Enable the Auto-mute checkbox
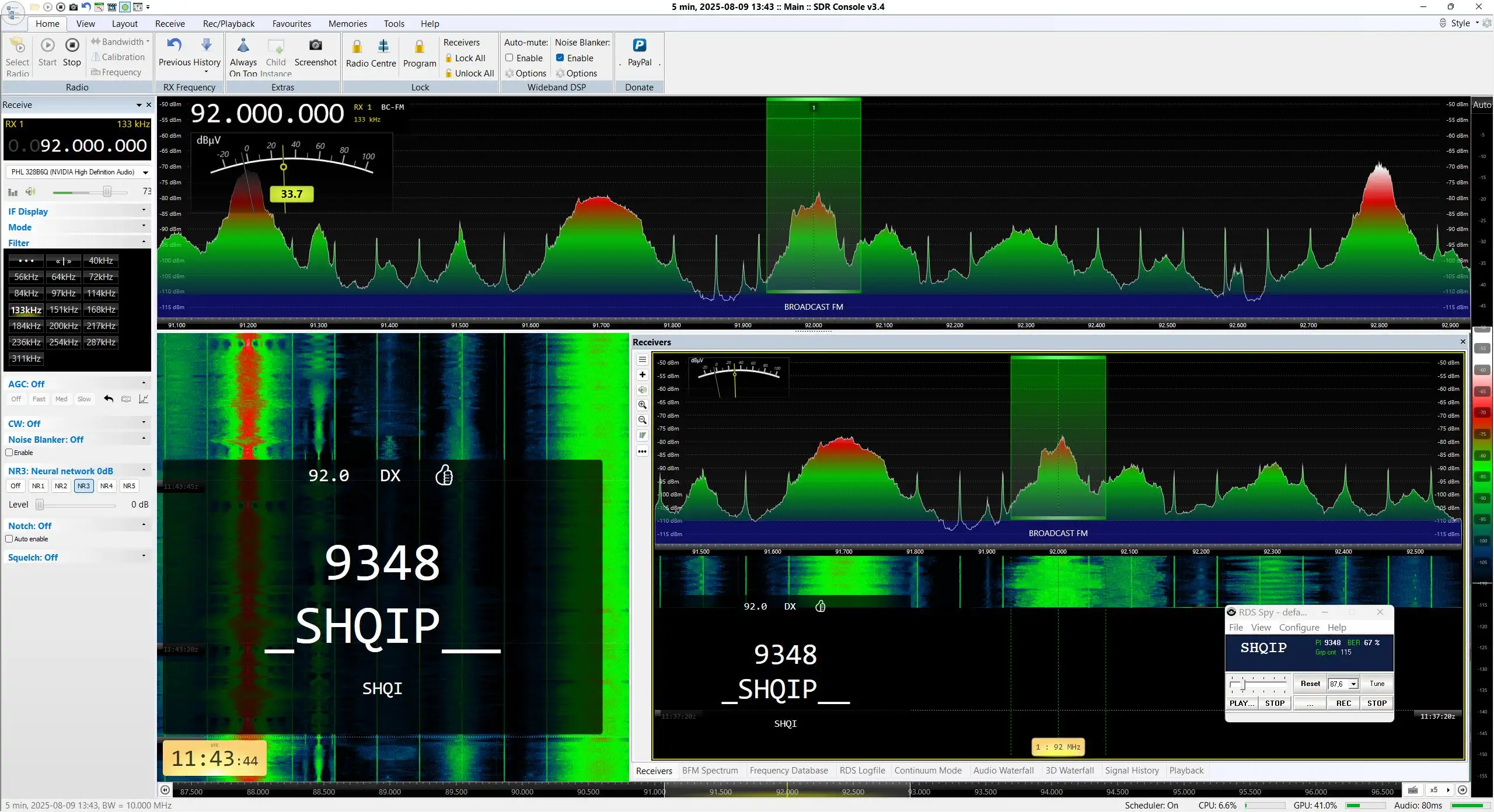This screenshot has height=812, width=1494. point(509,58)
